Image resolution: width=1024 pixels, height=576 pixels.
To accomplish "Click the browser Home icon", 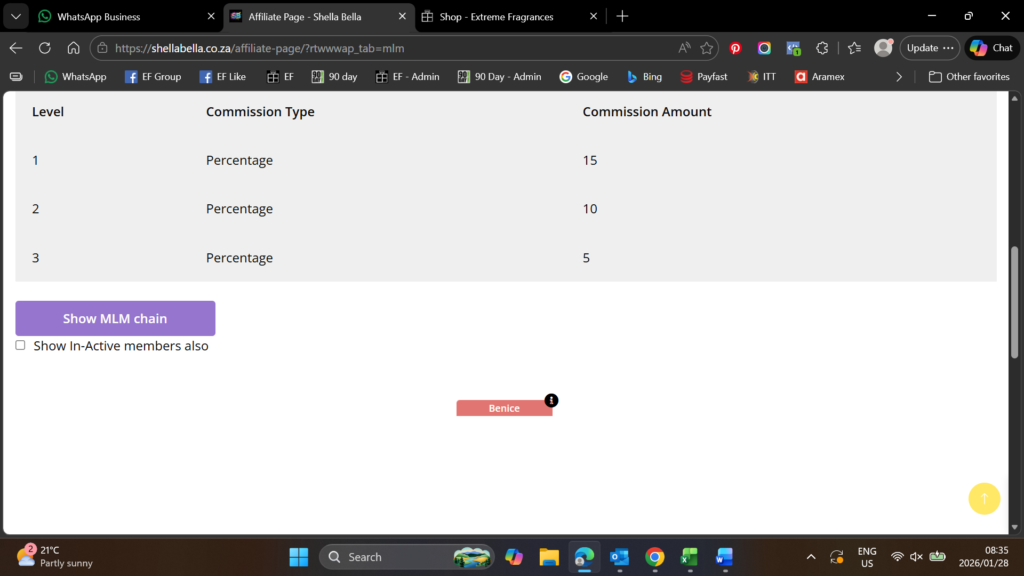I will click(x=73, y=48).
